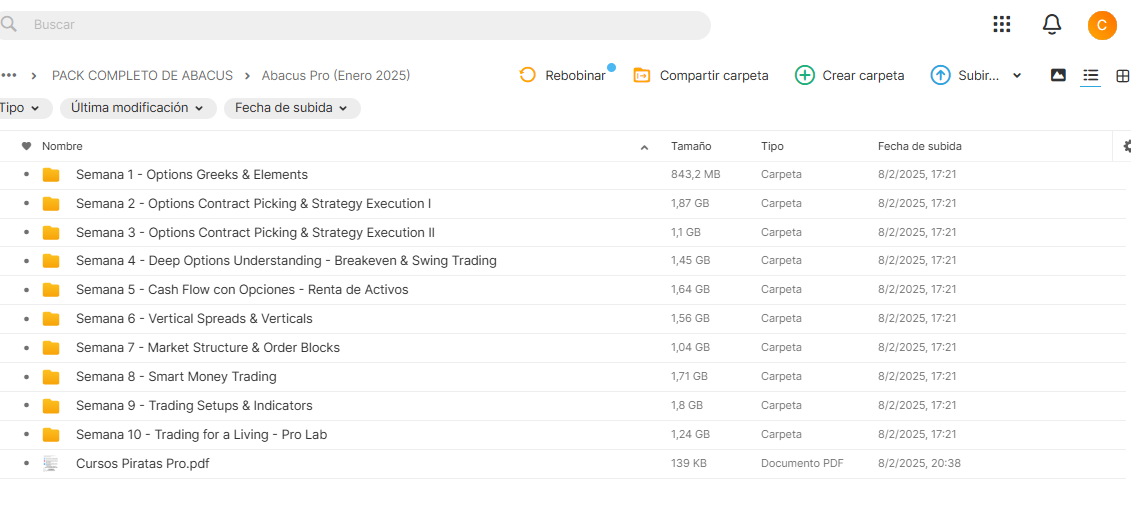Click Crear carpeta button label

click(863, 76)
